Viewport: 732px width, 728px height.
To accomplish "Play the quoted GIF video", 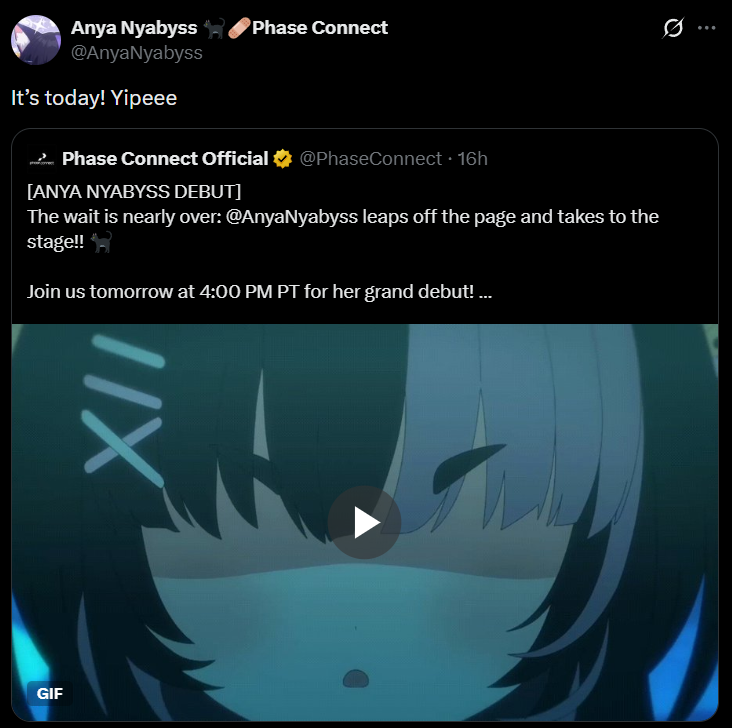I will (x=364, y=522).
